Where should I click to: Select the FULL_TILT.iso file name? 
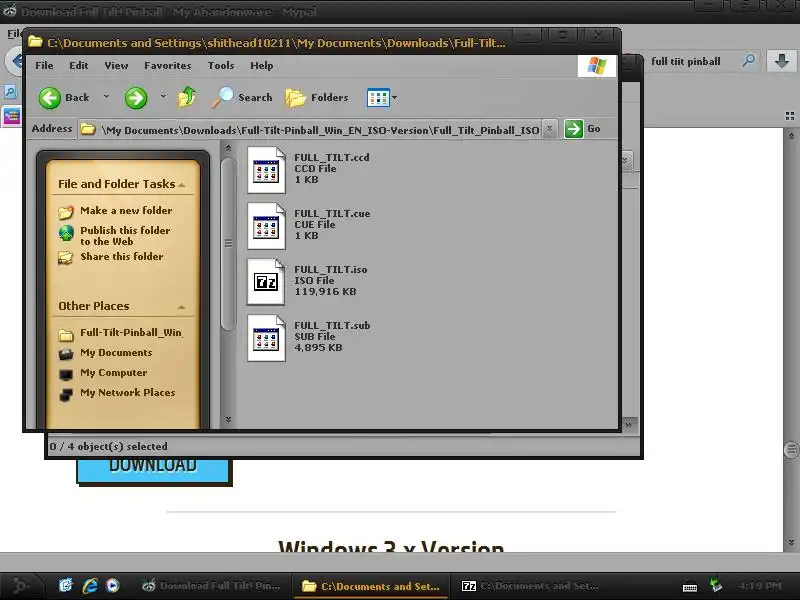(331, 269)
